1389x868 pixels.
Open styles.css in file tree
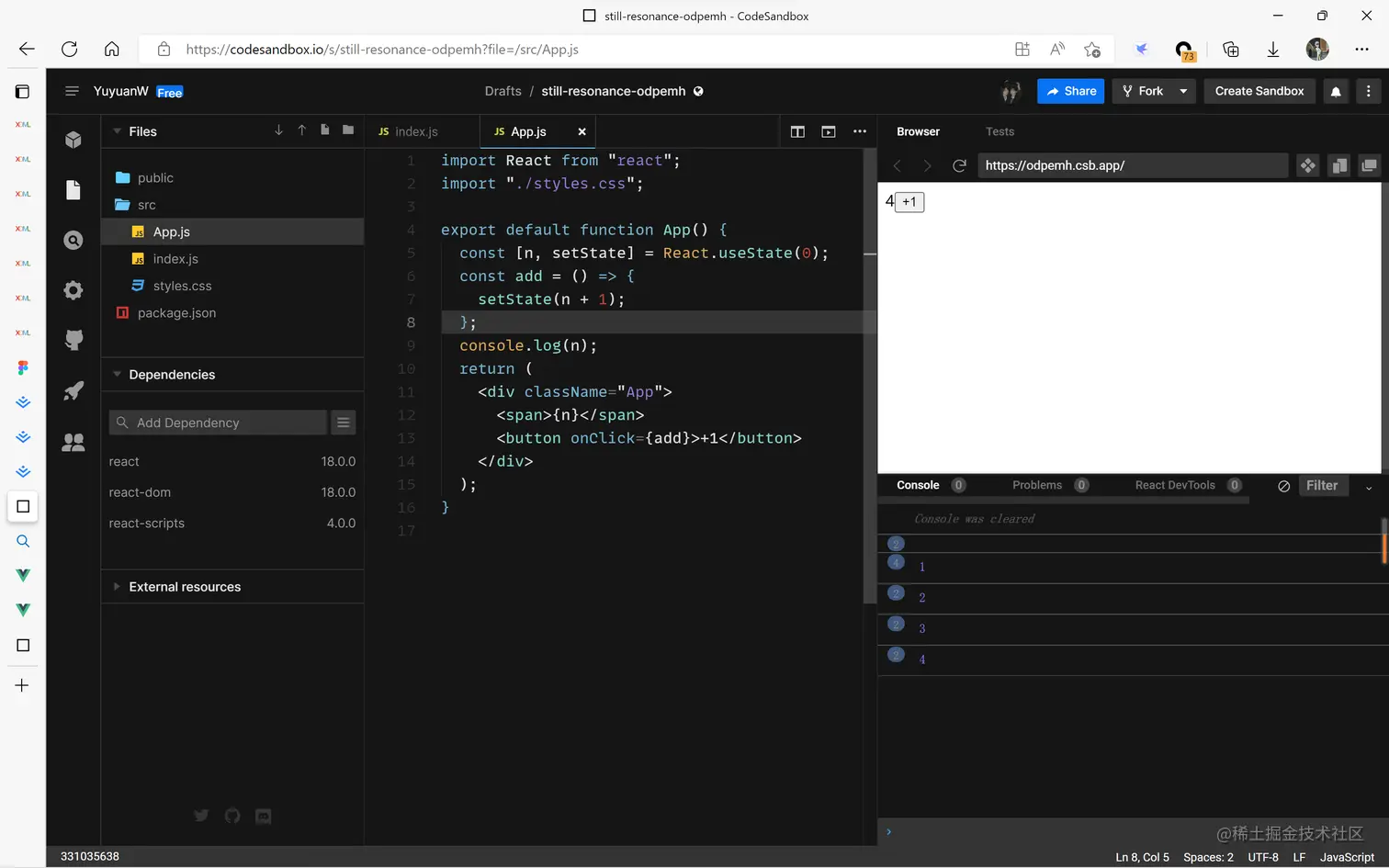pyautogui.click(x=182, y=286)
